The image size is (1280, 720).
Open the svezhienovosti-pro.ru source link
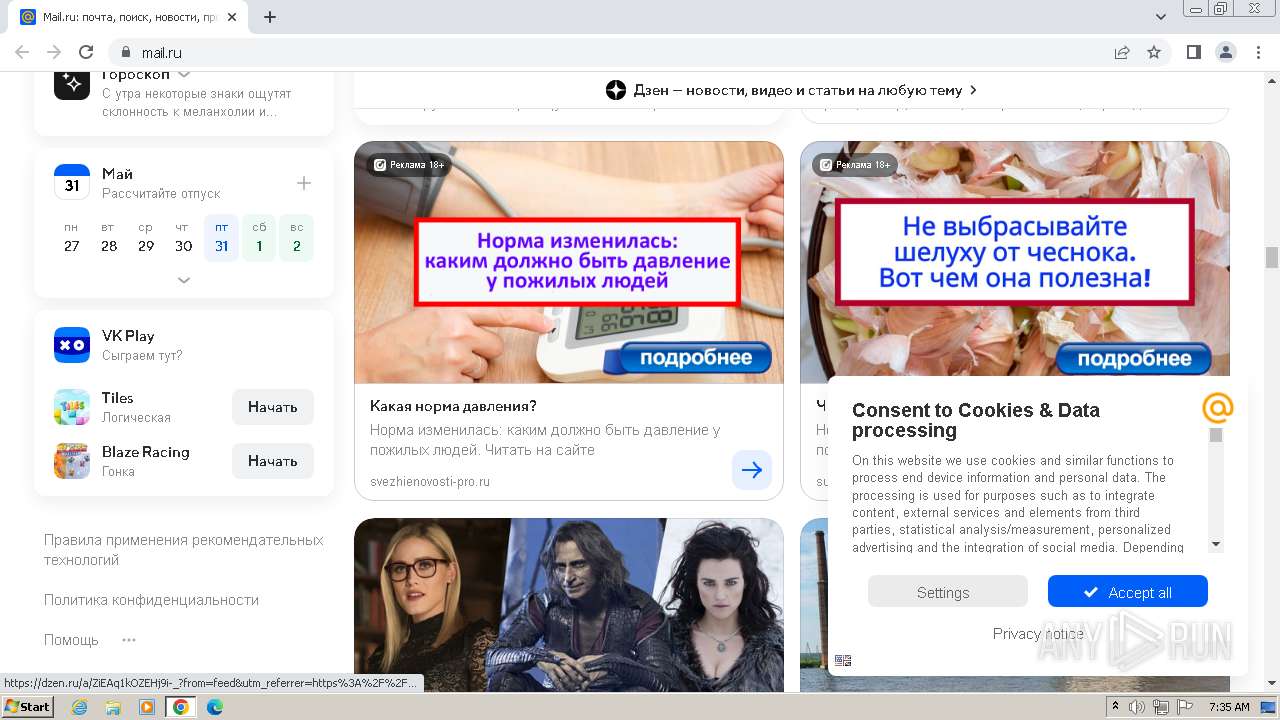tap(430, 482)
